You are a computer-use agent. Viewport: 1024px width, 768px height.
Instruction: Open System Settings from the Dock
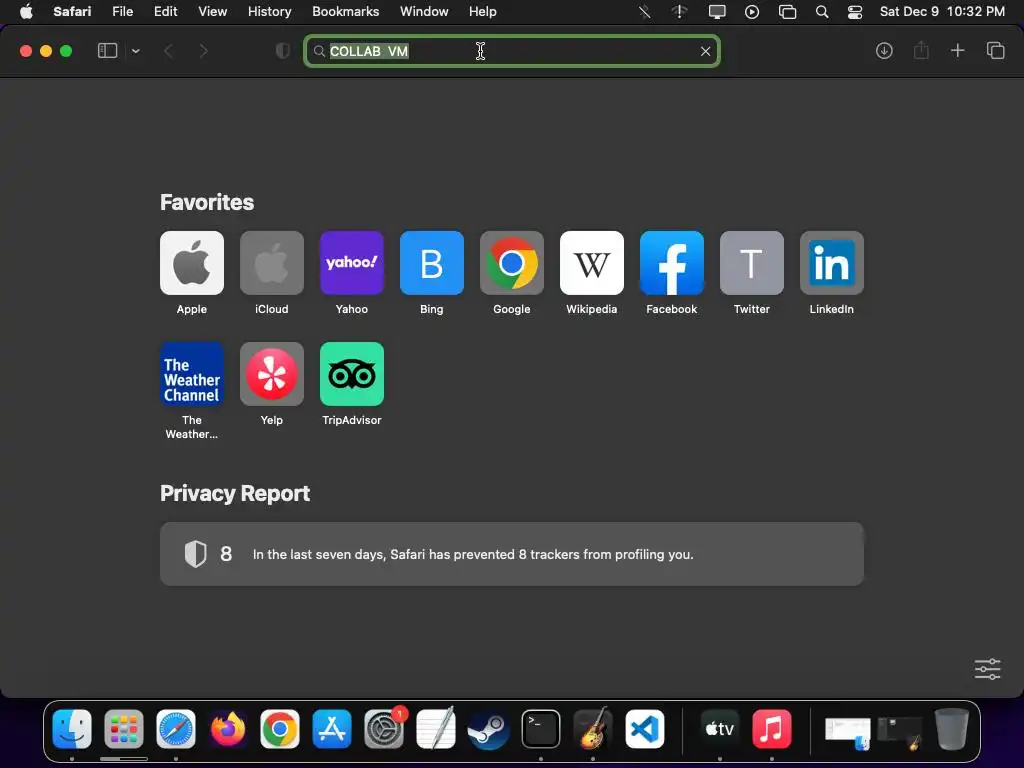point(384,728)
